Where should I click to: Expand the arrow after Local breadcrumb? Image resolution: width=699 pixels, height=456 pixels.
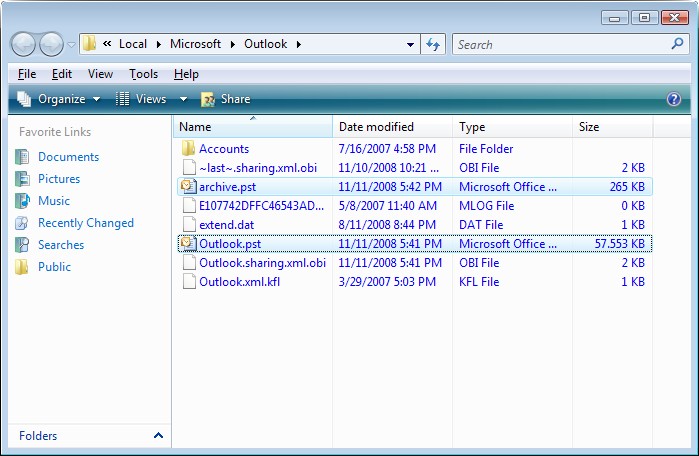pos(159,44)
